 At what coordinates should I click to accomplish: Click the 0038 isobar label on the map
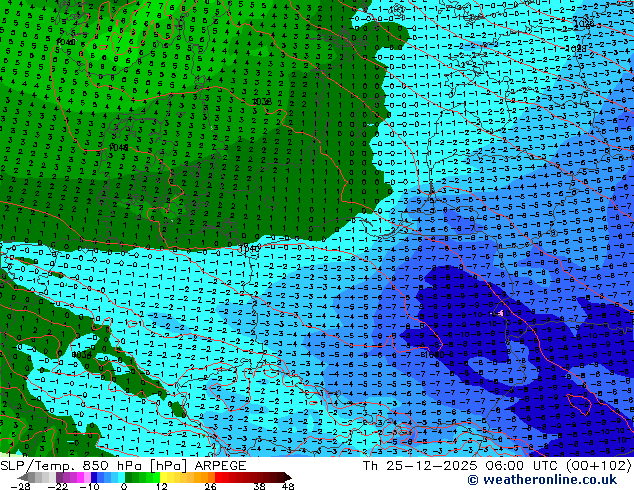tap(82, 355)
